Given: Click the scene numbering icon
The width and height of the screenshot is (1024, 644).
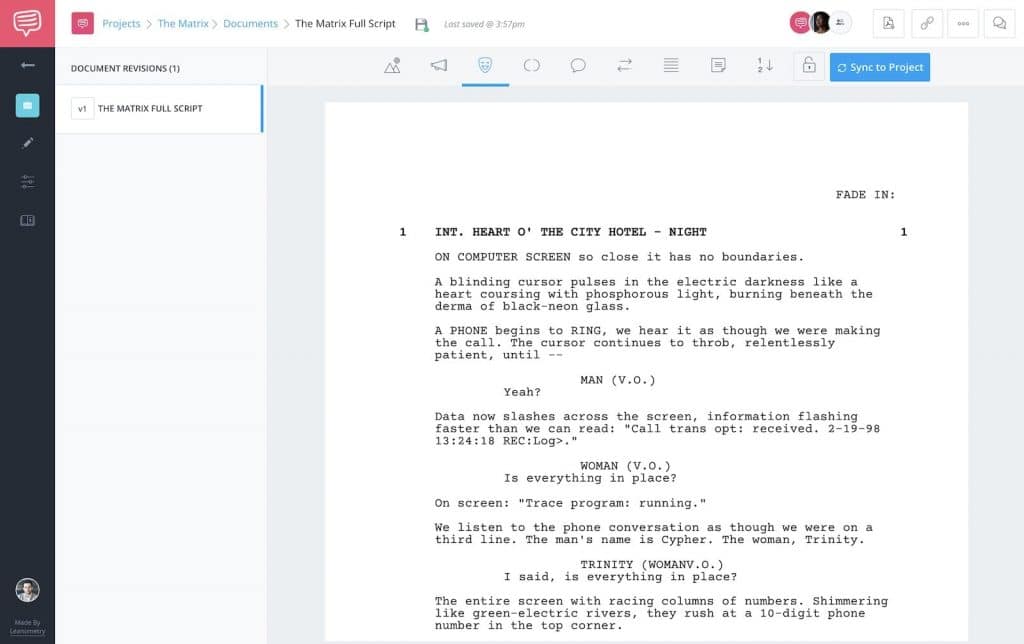Looking at the screenshot, I should 764,66.
